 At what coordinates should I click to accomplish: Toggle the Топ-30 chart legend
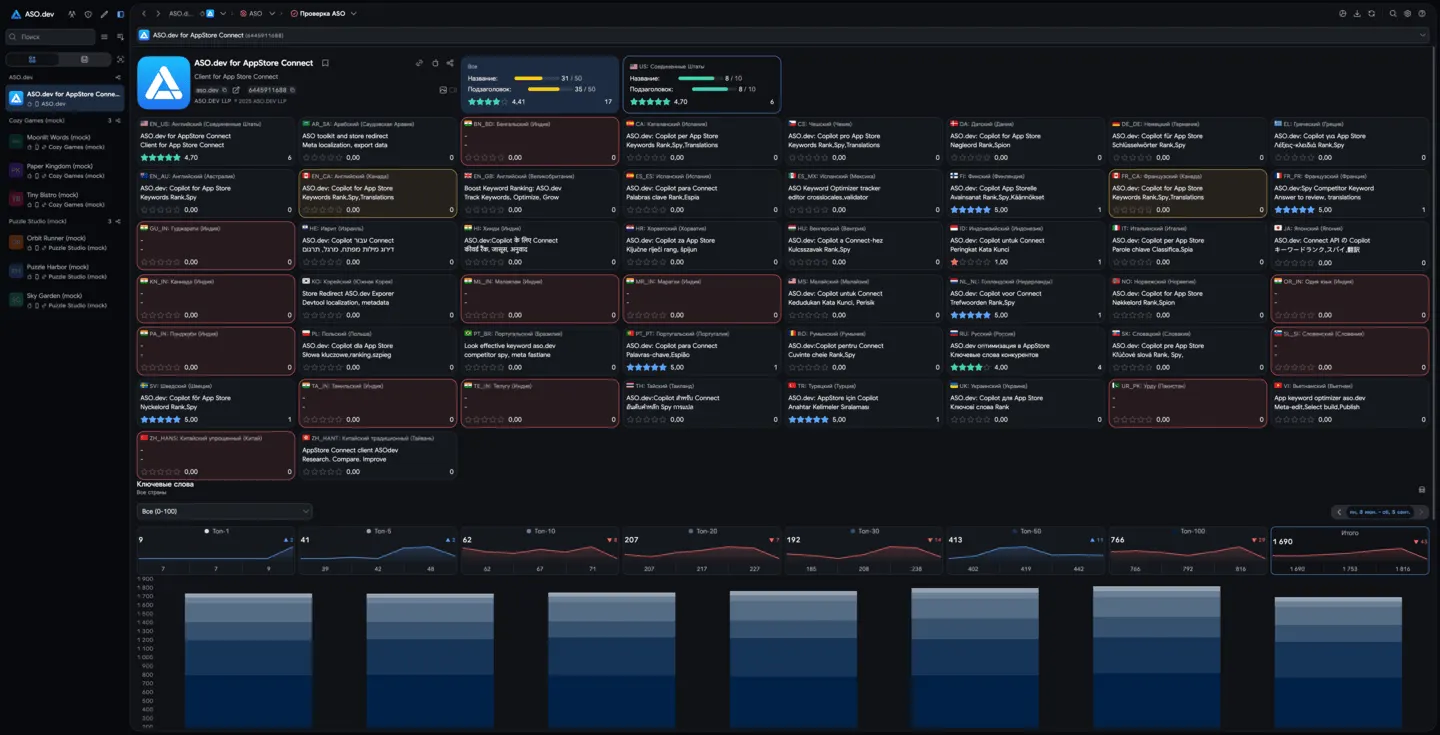(865, 531)
